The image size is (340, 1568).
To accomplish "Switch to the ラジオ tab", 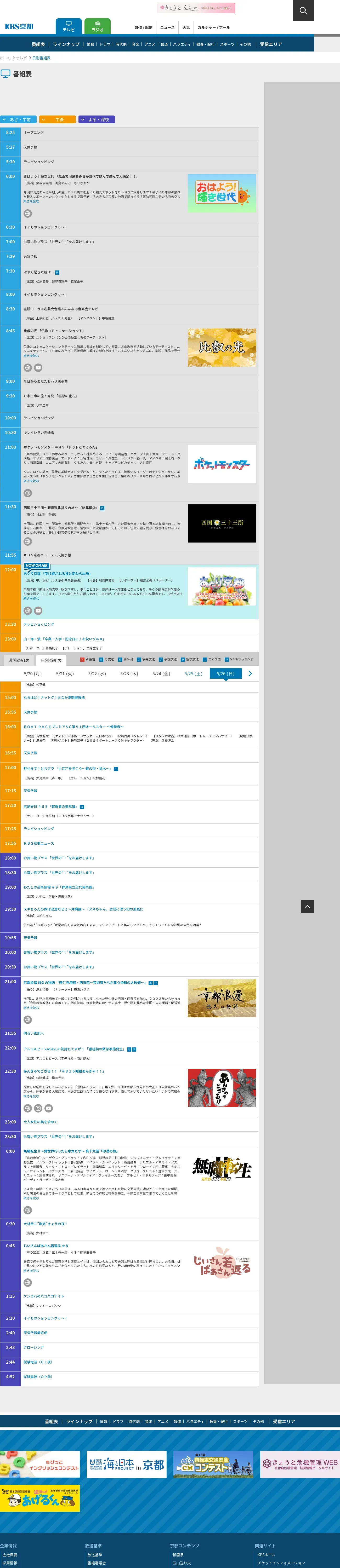I will (x=98, y=26).
